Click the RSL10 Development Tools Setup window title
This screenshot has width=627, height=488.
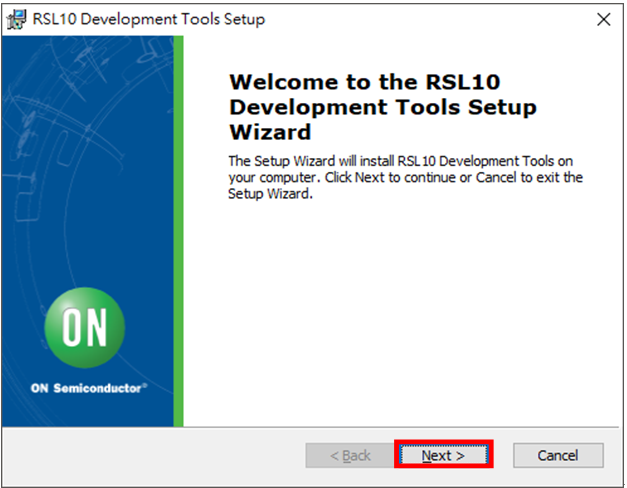pyautogui.click(x=149, y=19)
